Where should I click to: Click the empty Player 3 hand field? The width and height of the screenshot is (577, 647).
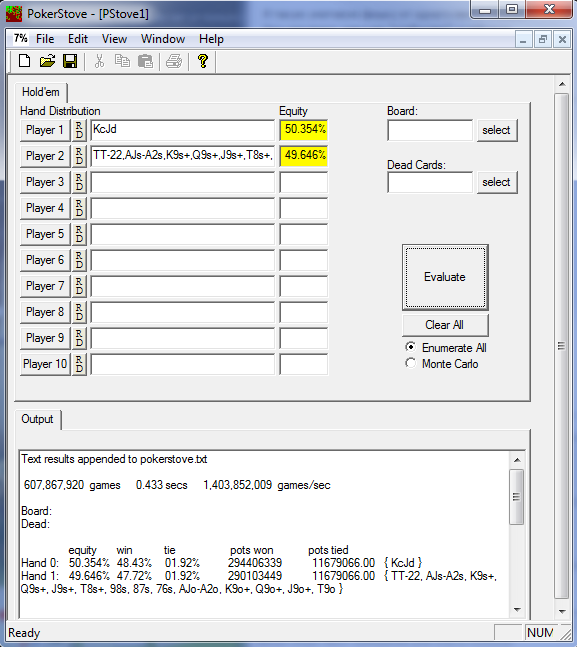182,182
